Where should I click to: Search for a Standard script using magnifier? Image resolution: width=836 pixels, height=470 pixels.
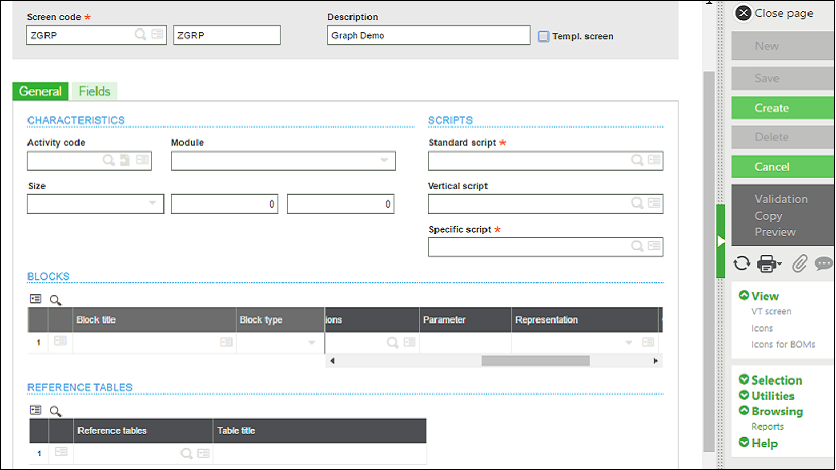tap(637, 160)
